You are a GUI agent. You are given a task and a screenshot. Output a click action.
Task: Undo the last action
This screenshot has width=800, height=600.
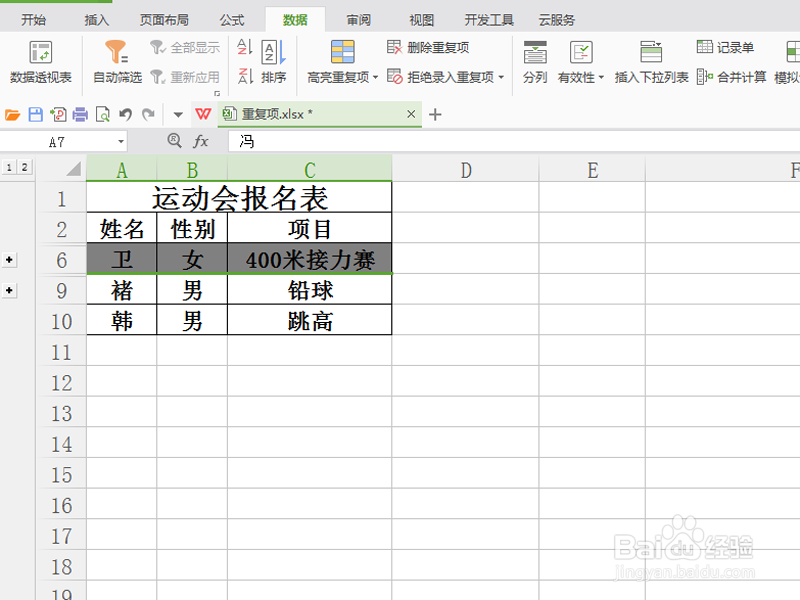pos(126,115)
